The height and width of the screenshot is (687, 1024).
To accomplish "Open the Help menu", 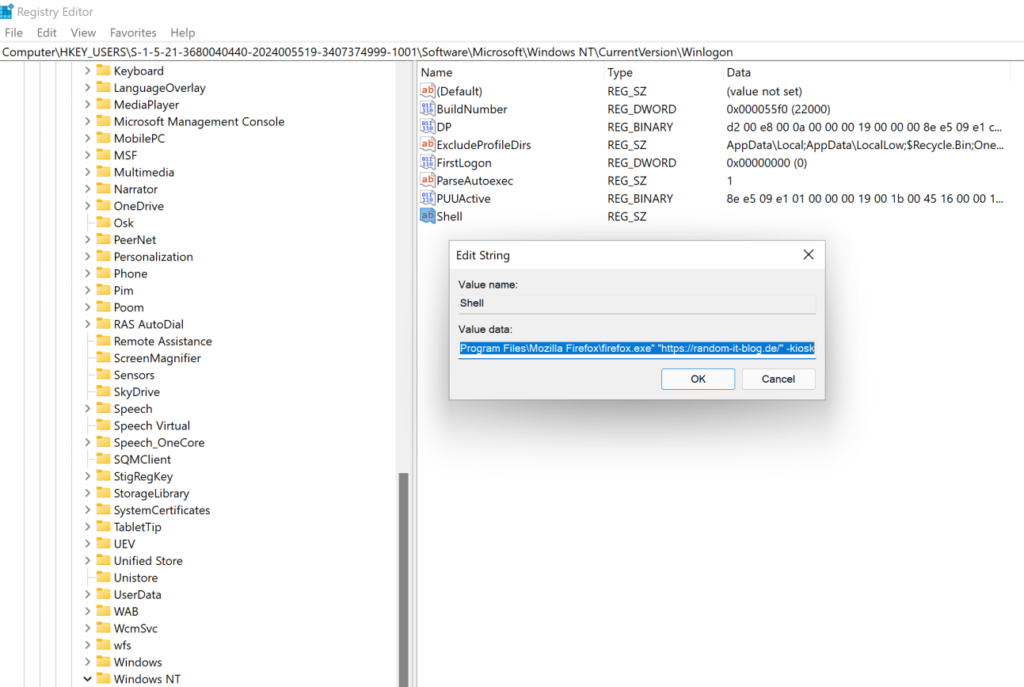I will pyautogui.click(x=183, y=33).
